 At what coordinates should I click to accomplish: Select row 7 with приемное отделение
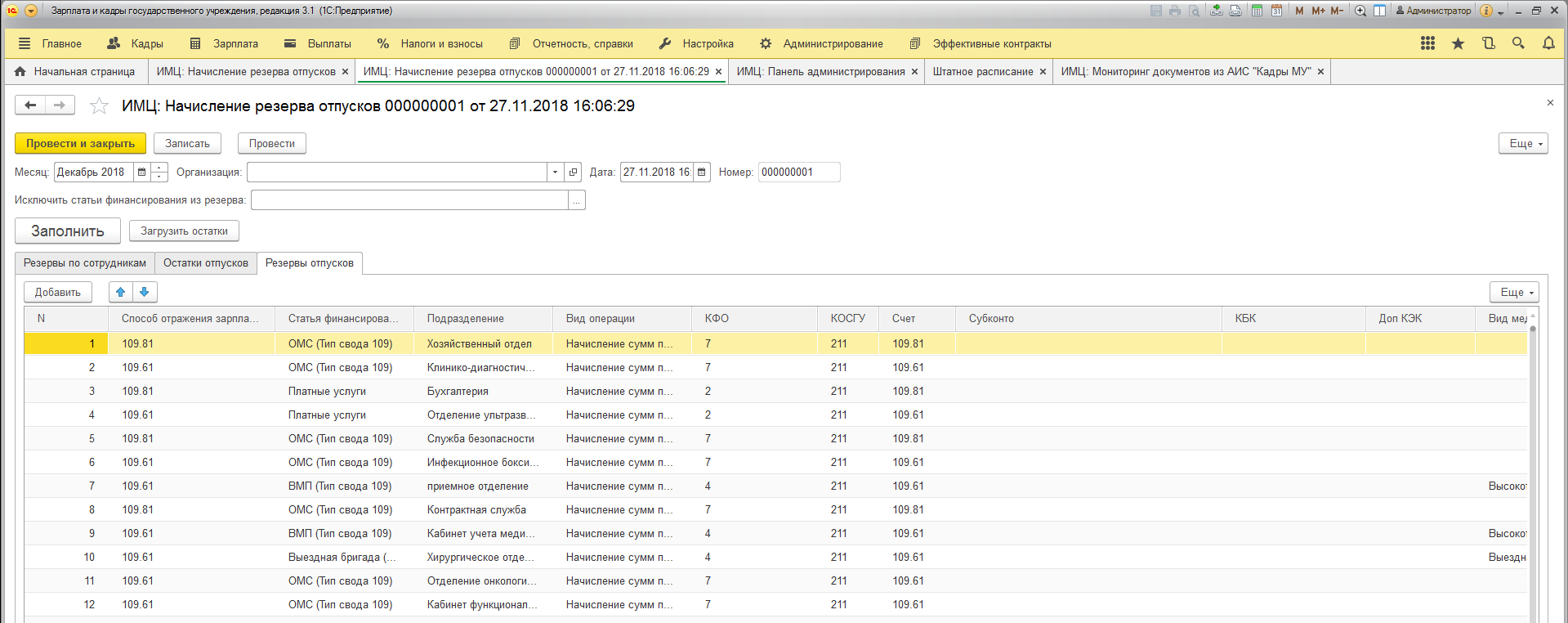[x=477, y=486]
